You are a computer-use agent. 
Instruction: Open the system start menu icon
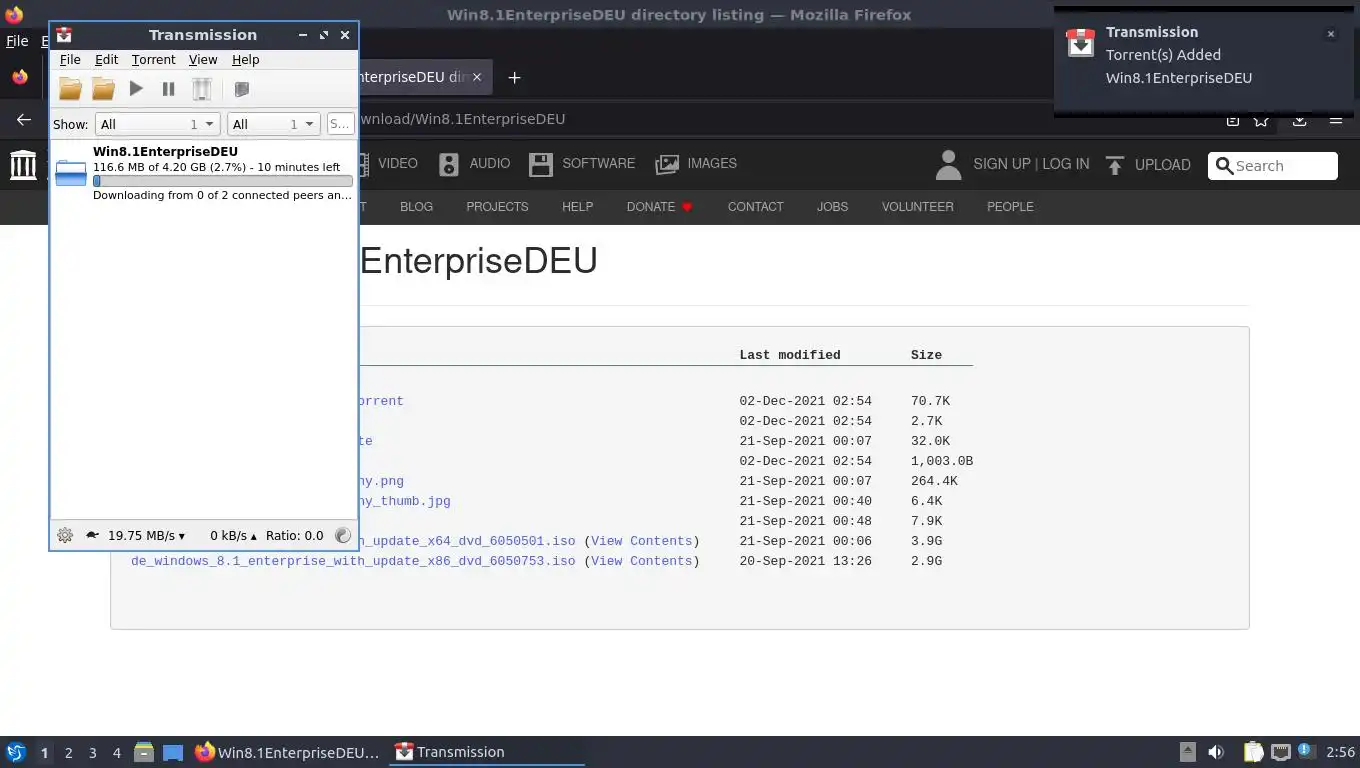pyautogui.click(x=15, y=752)
